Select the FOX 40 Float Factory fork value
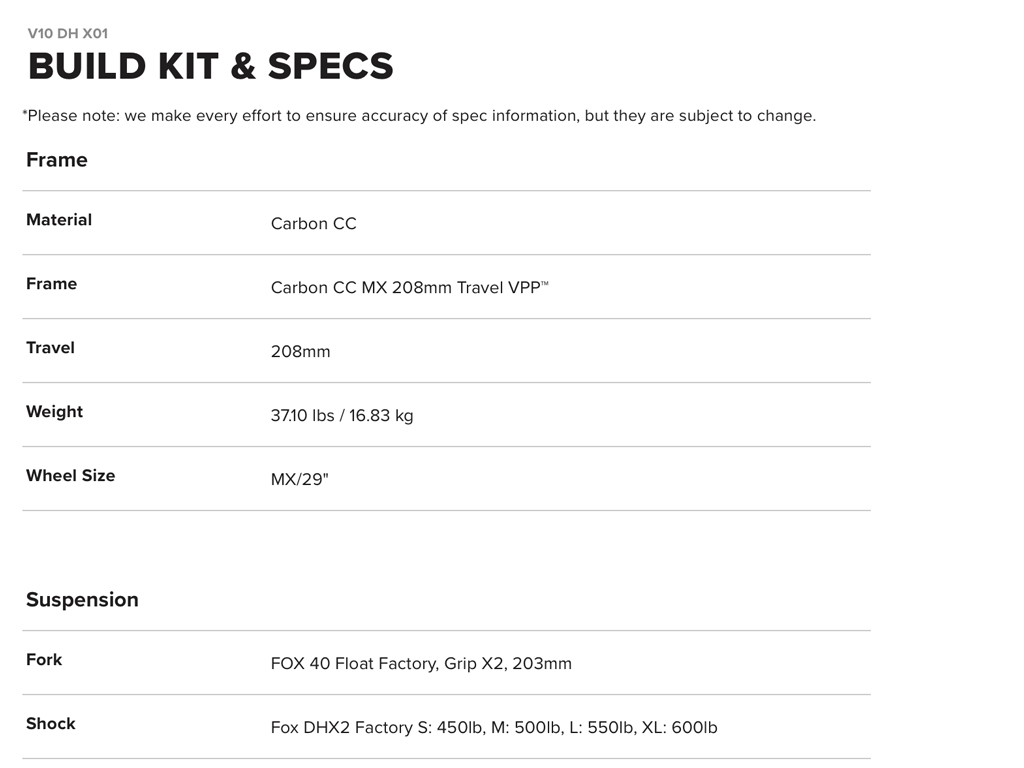Image resolution: width=1024 pixels, height=768 pixels. pos(421,664)
